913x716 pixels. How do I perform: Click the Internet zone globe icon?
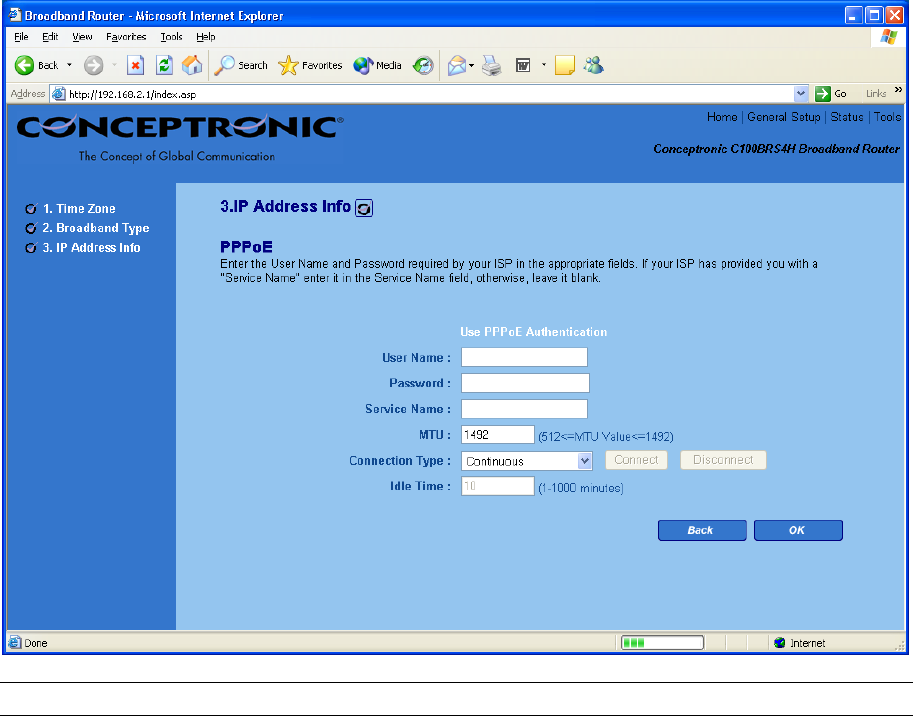tap(780, 643)
